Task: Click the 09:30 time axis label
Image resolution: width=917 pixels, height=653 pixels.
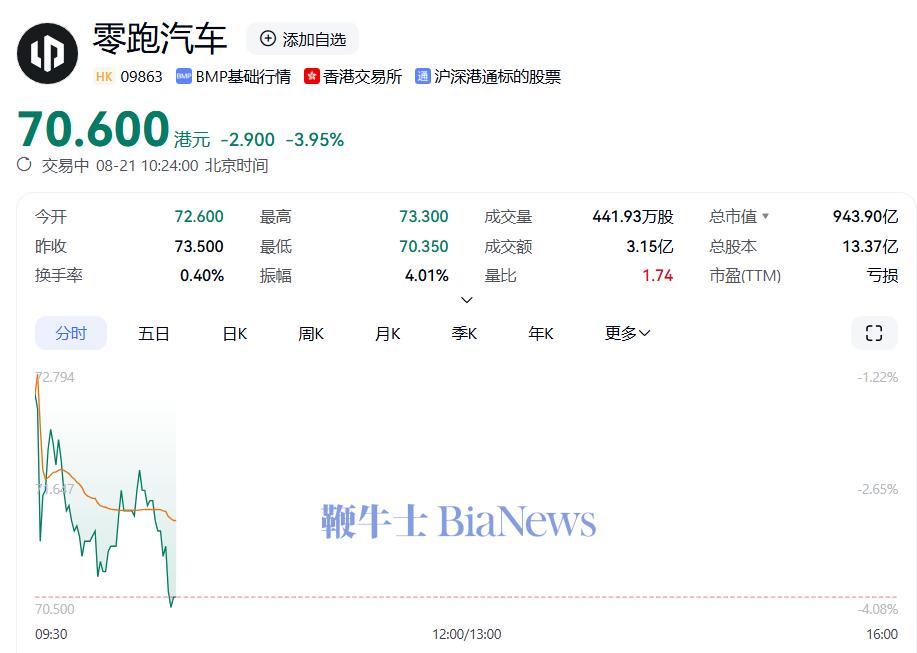Action: [51, 634]
